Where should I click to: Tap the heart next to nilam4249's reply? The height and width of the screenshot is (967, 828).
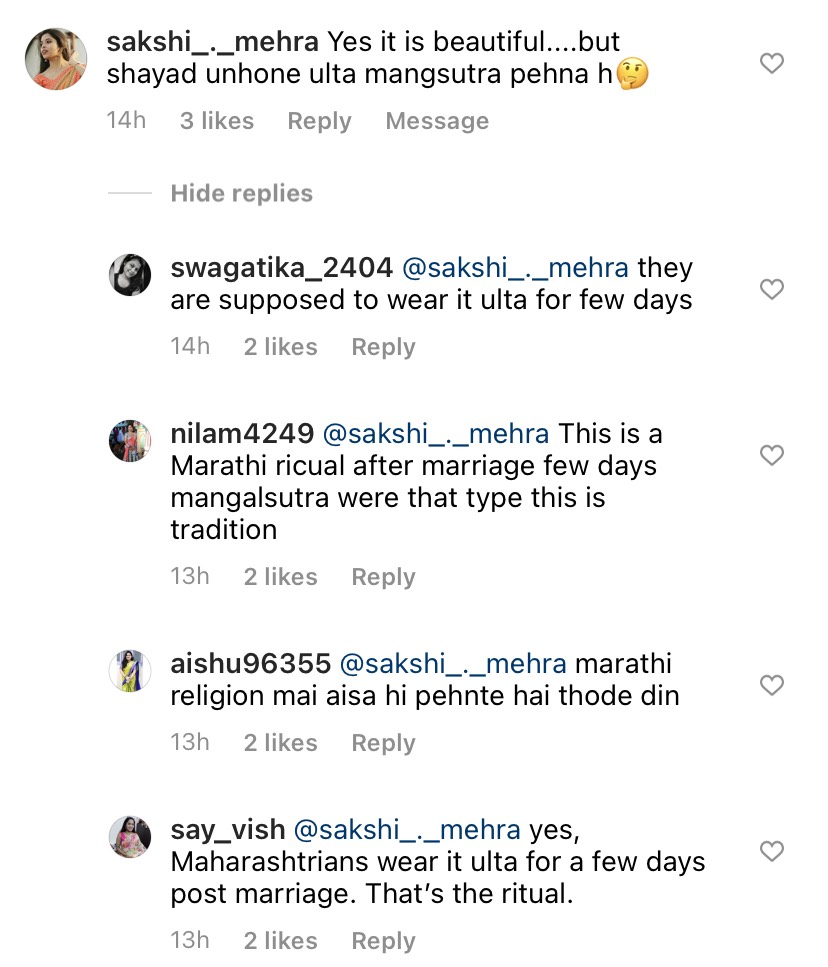[x=771, y=455]
